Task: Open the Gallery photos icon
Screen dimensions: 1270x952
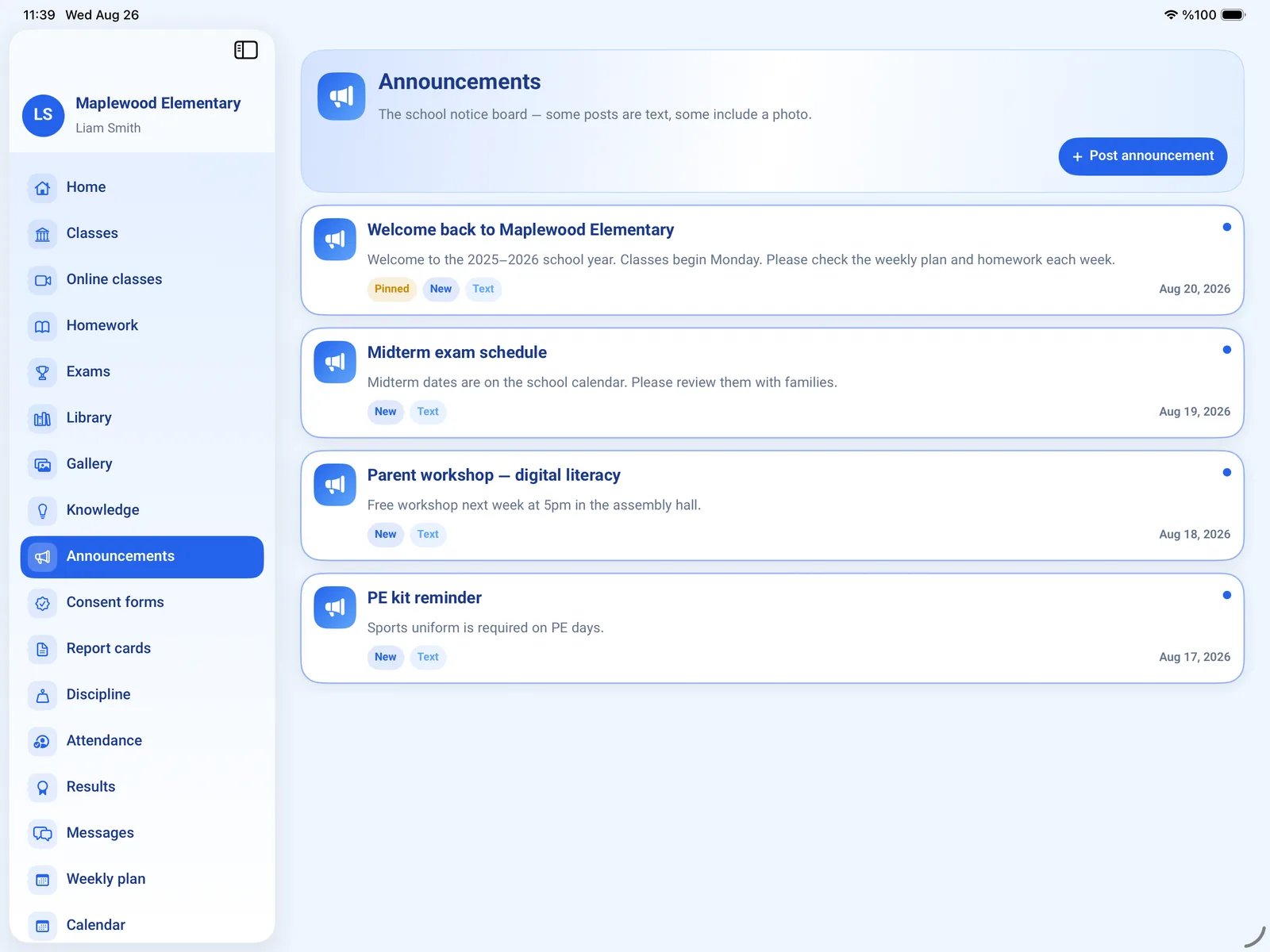Action: pos(43,464)
